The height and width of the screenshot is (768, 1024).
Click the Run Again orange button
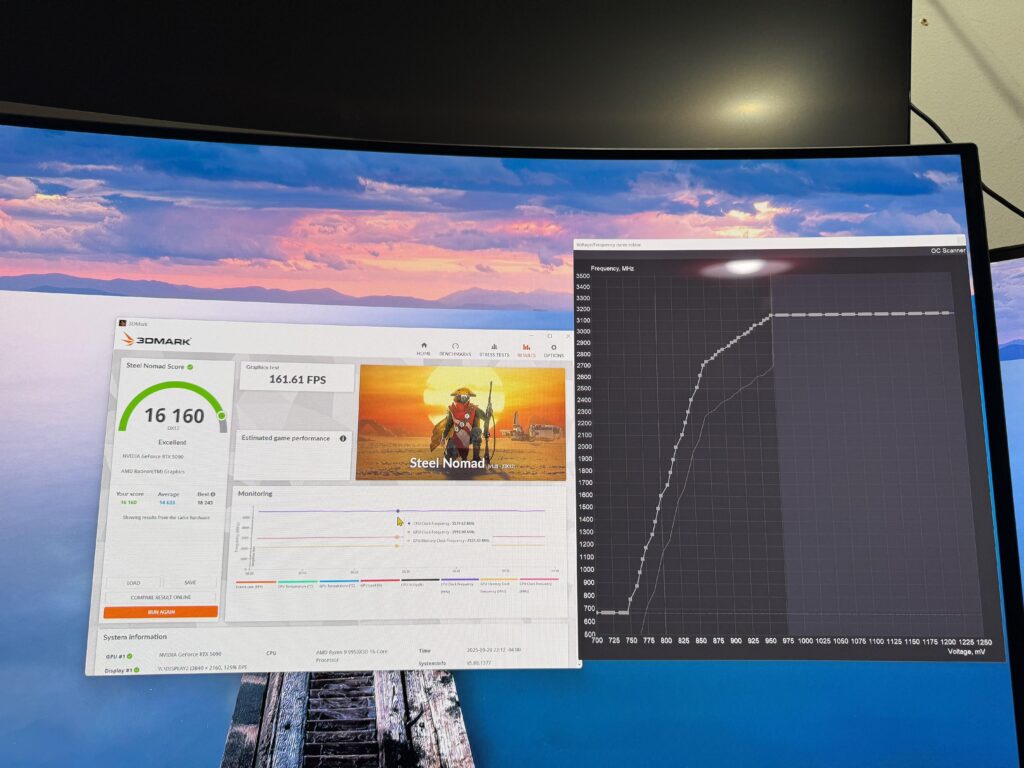tap(161, 612)
